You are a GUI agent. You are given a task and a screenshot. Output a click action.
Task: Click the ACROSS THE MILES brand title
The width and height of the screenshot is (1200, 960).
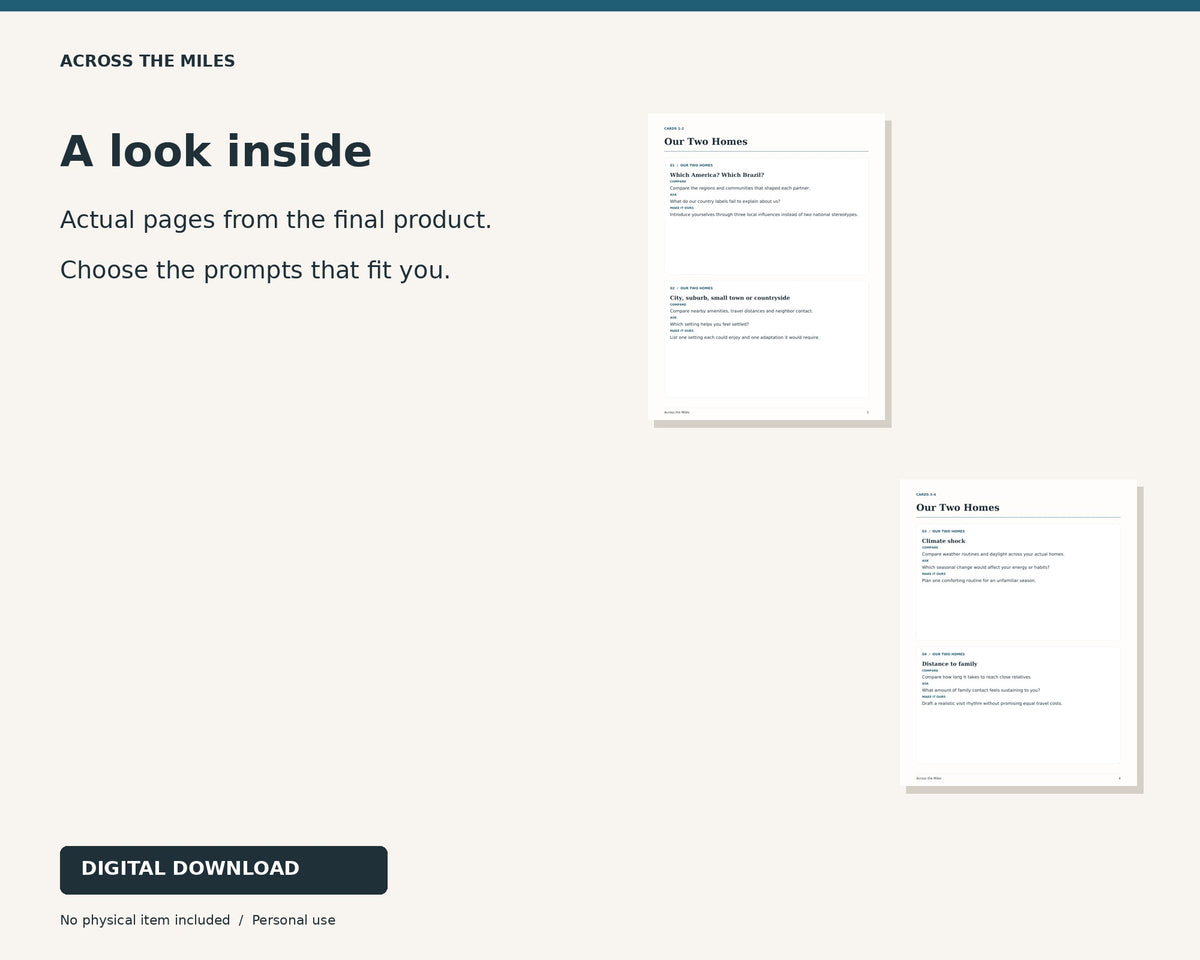click(147, 61)
